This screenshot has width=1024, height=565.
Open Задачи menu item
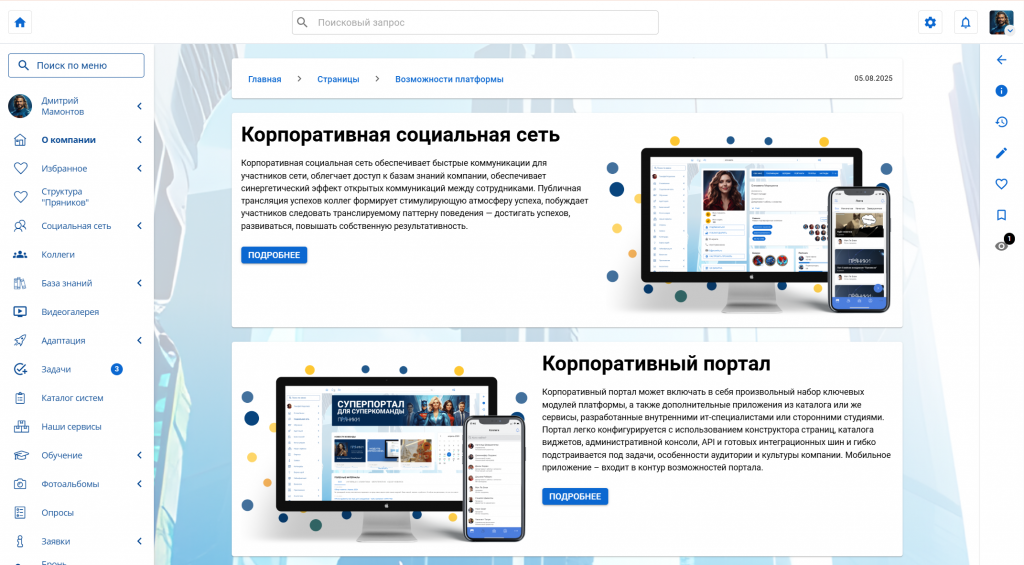pyautogui.click(x=56, y=369)
